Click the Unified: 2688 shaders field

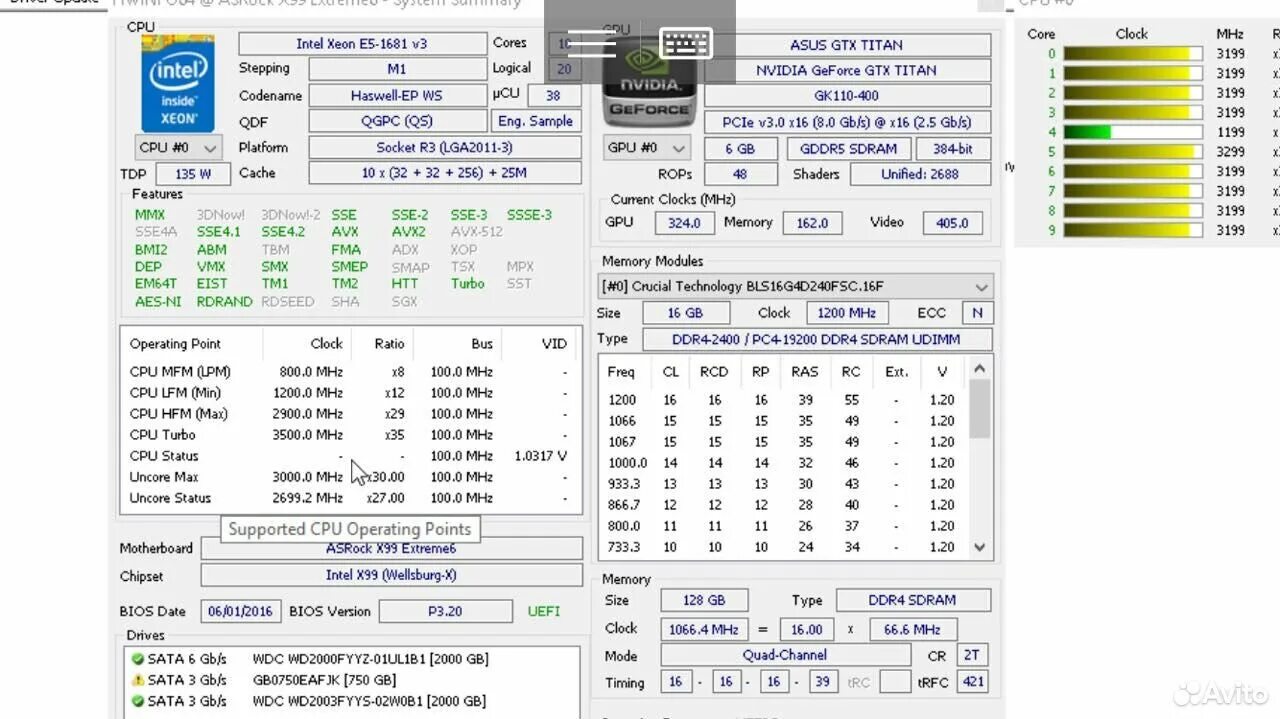[x=920, y=174]
